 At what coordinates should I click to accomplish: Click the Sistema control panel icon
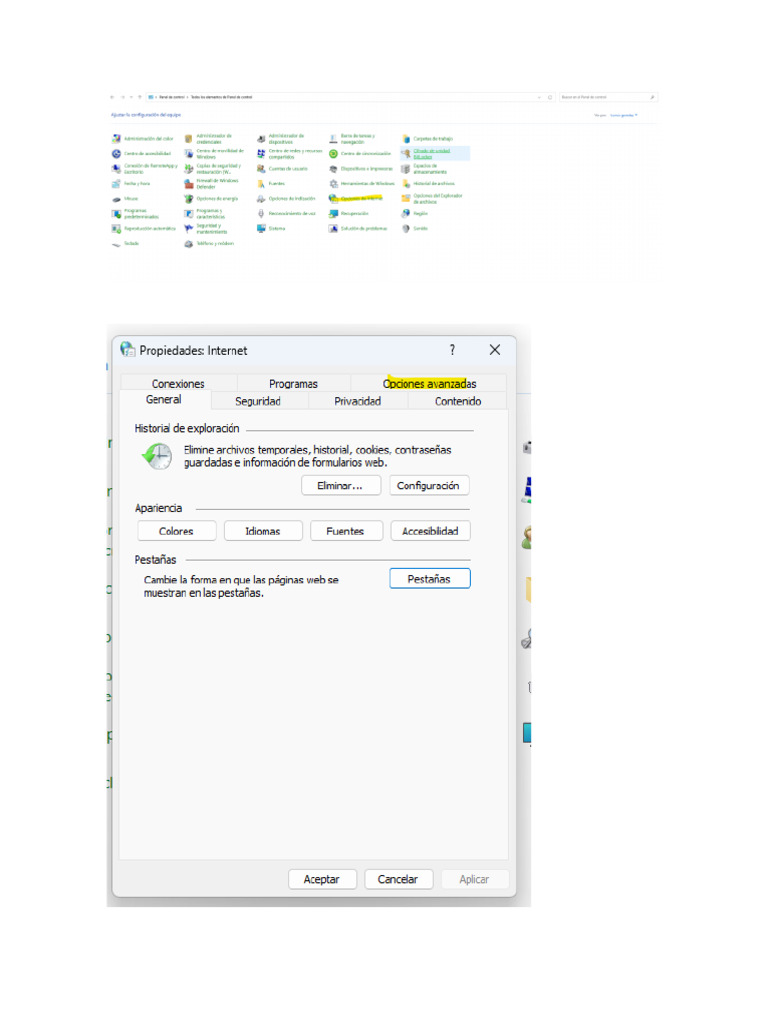tap(261, 228)
